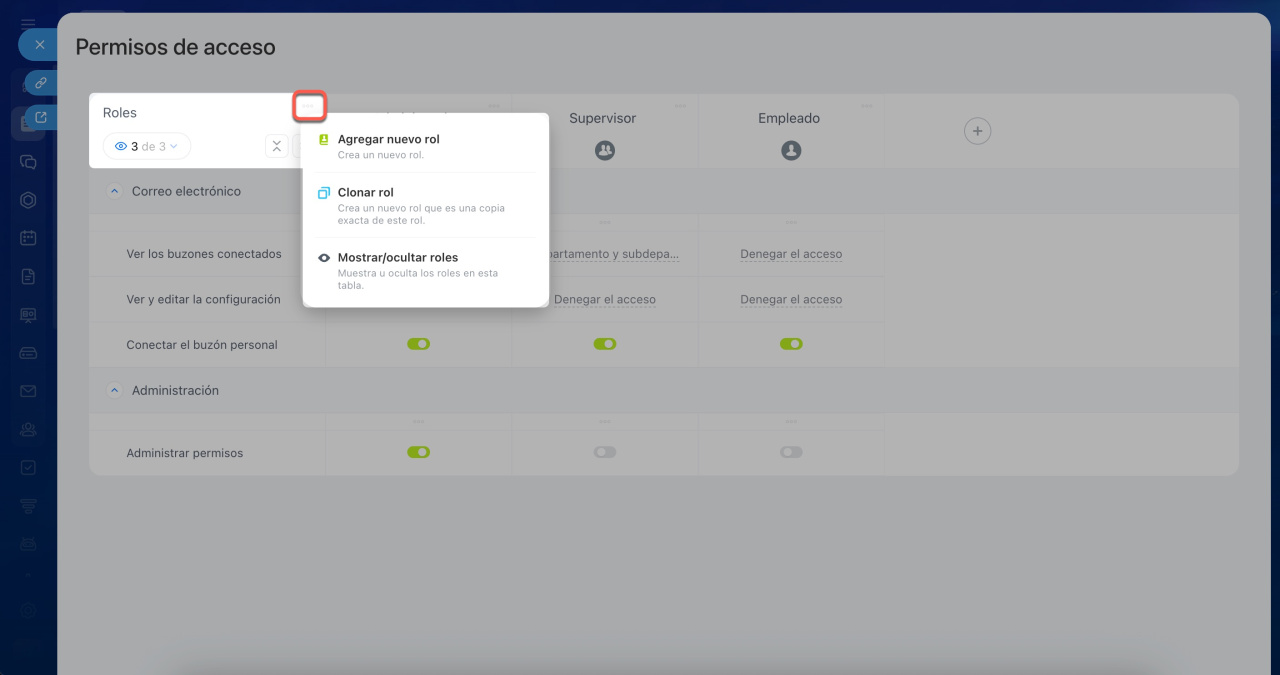Open the Empleado column three-dots menu

(x=866, y=106)
